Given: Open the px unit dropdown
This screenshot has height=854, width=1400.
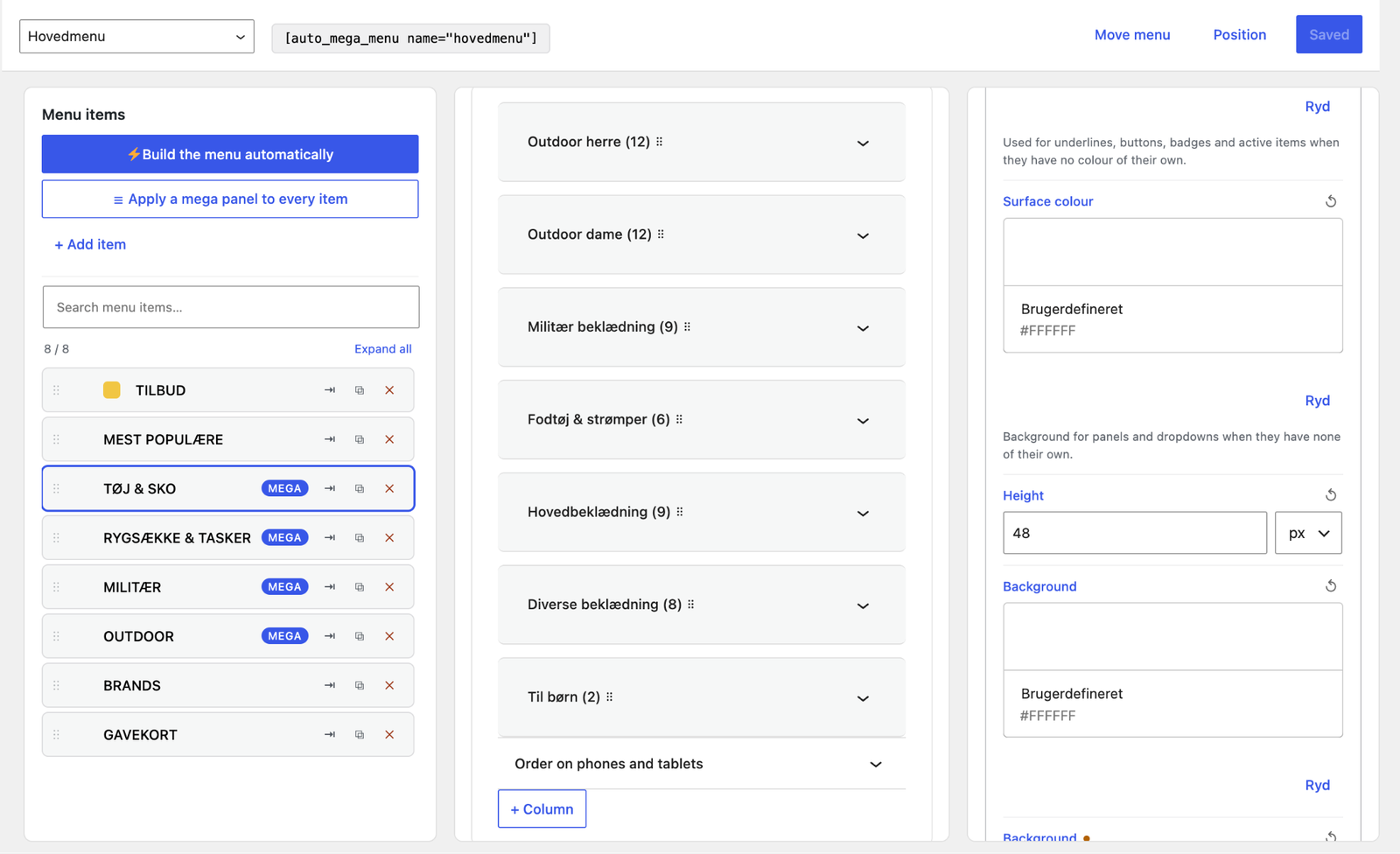Looking at the screenshot, I should (1308, 533).
